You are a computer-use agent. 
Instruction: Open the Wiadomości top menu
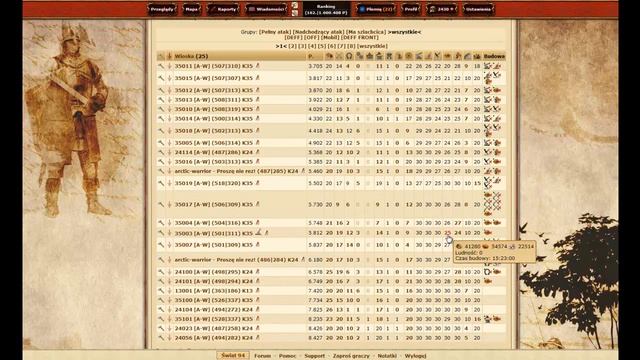266,9
